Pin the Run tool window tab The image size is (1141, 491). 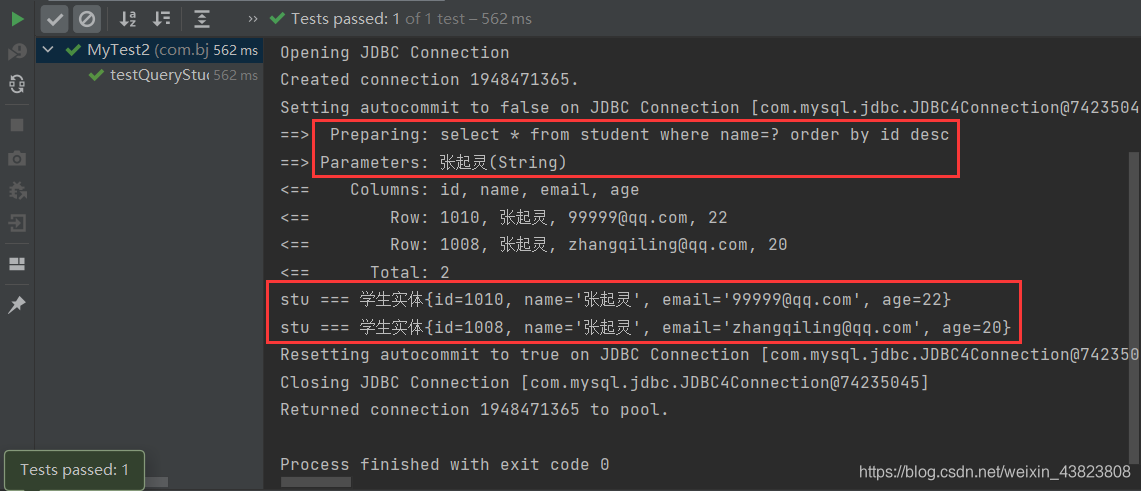pos(17,305)
